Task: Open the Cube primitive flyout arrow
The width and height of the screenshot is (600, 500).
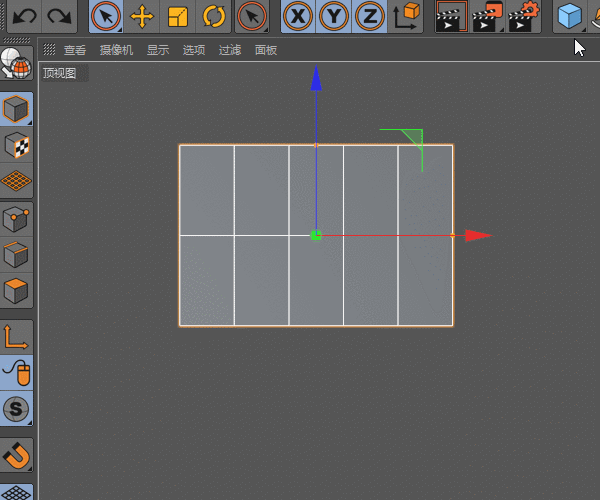Action: pos(583,30)
